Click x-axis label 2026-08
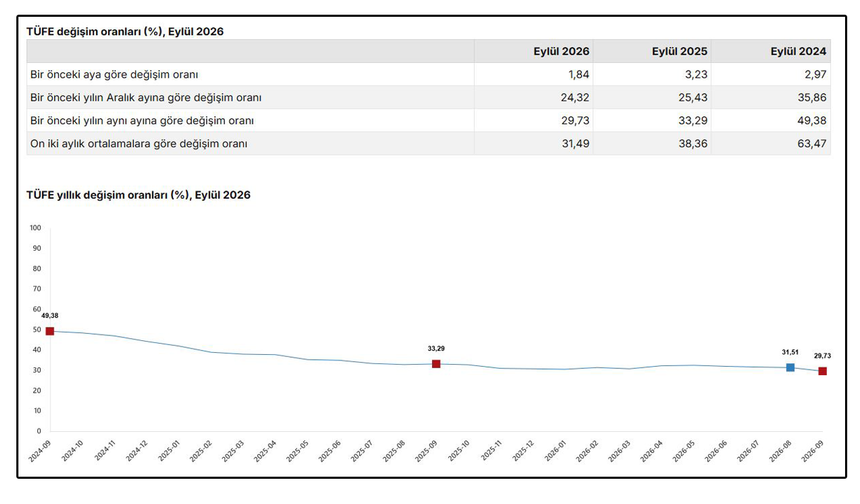The width and height of the screenshot is (860, 504). 780,451
